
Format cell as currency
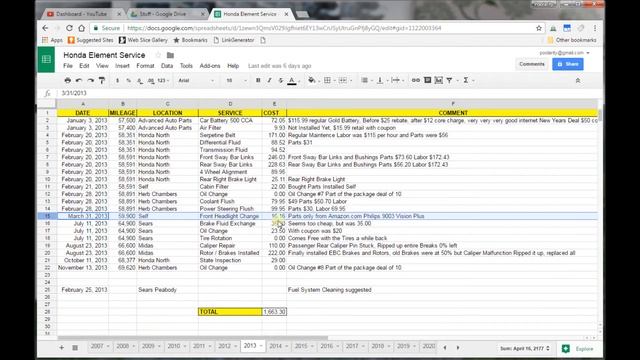click(118, 80)
